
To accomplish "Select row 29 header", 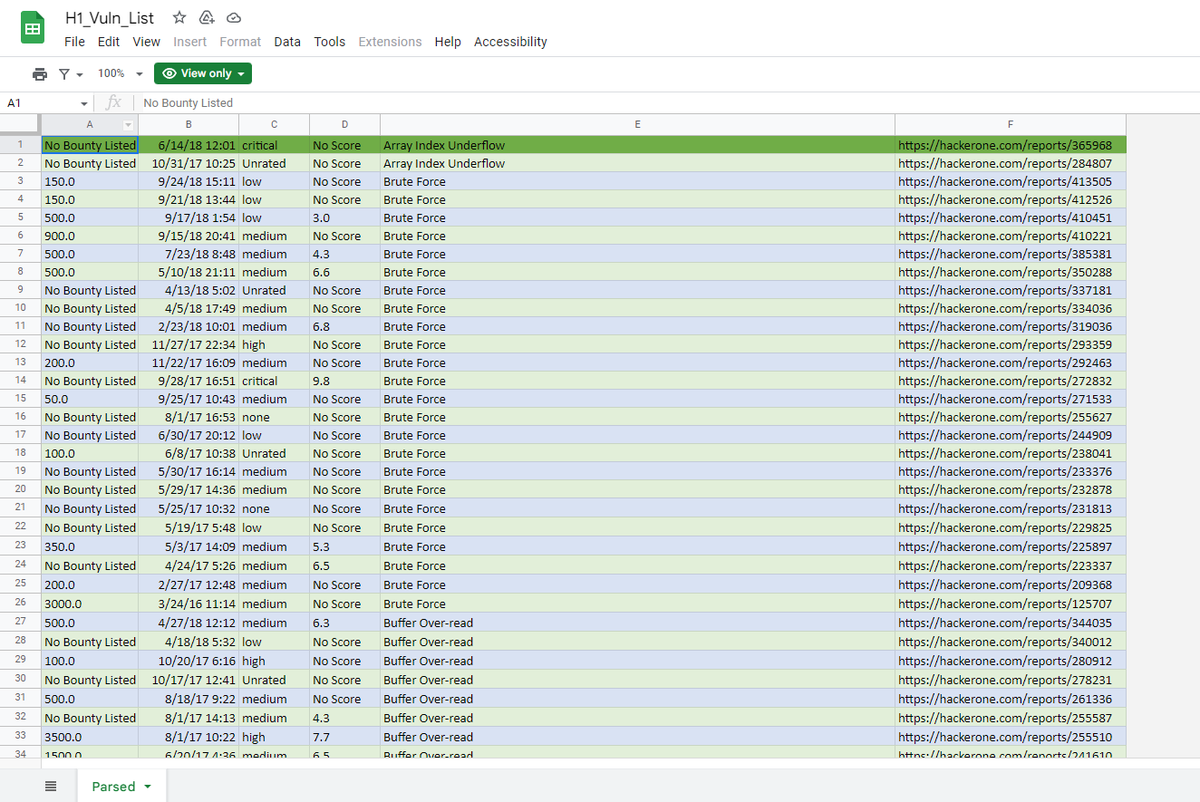I will (x=20, y=661).
